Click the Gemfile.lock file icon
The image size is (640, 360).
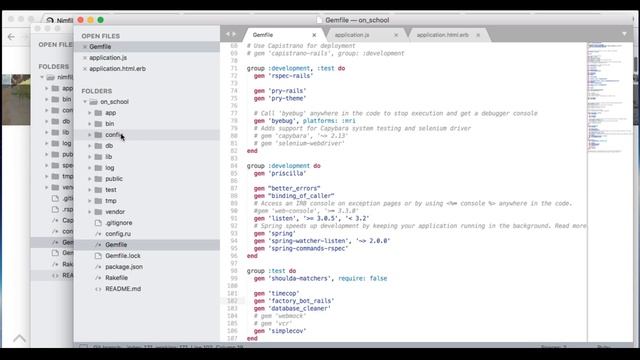(98, 256)
